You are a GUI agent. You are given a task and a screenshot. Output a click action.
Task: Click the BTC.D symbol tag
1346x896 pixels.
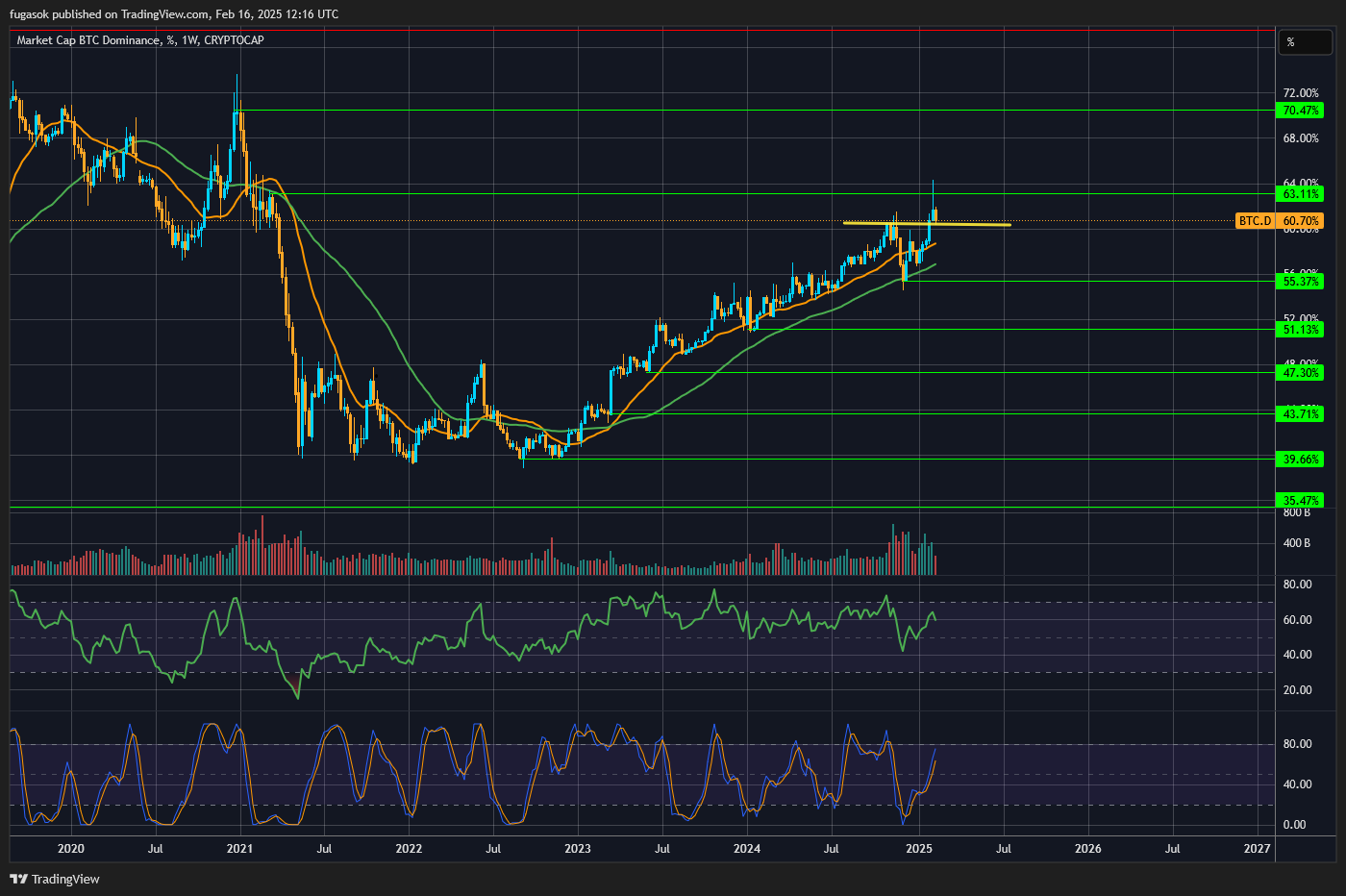click(1255, 221)
